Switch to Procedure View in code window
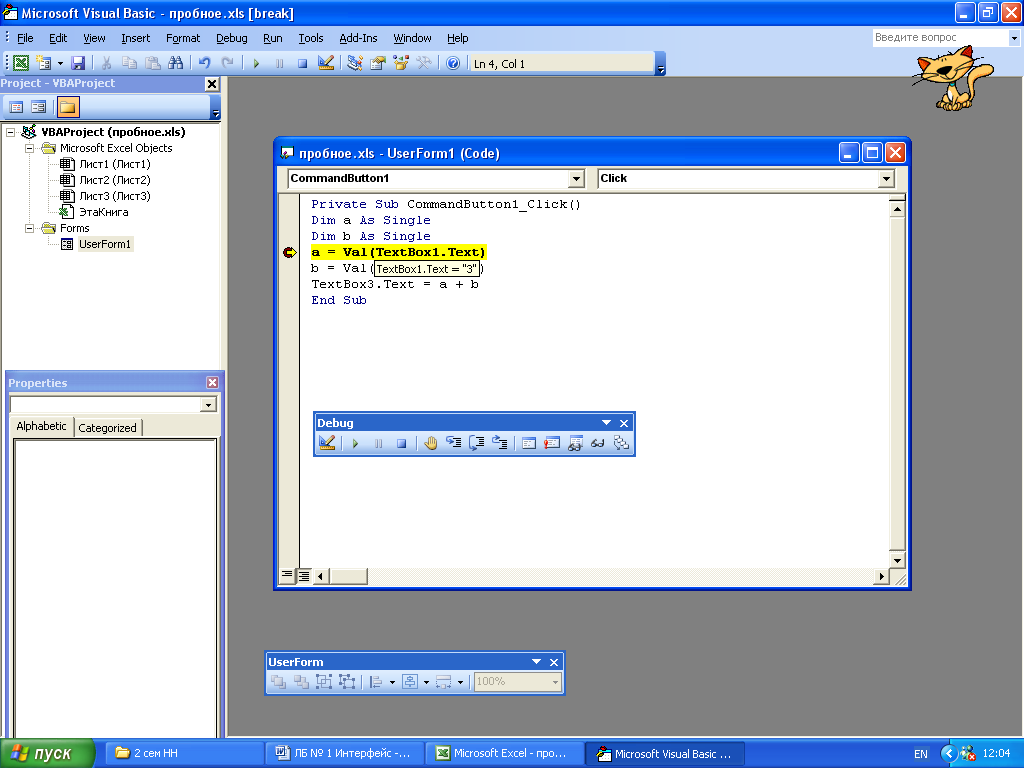The height and width of the screenshot is (768, 1024). click(x=287, y=575)
